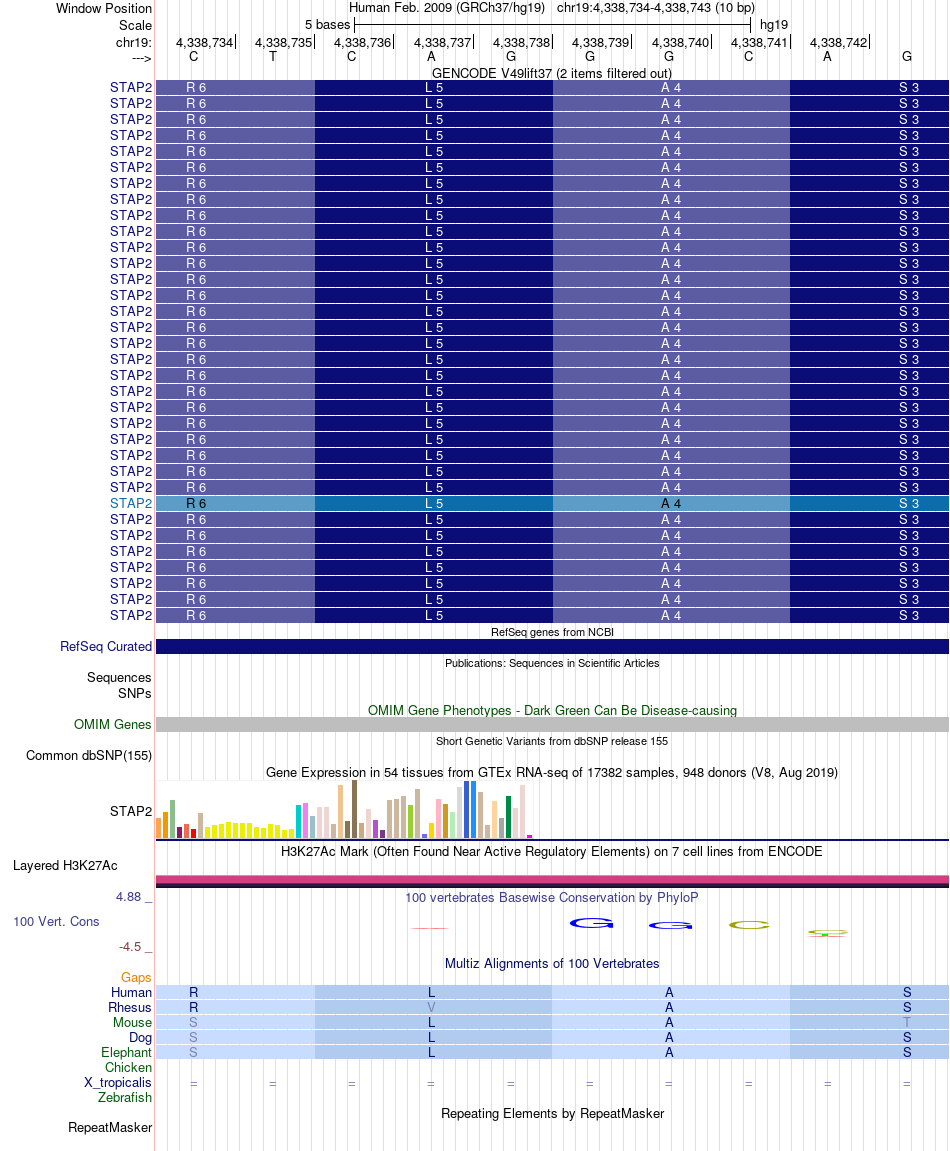Click the Sequences track label
The height and width of the screenshot is (1151, 950).
coord(119,678)
